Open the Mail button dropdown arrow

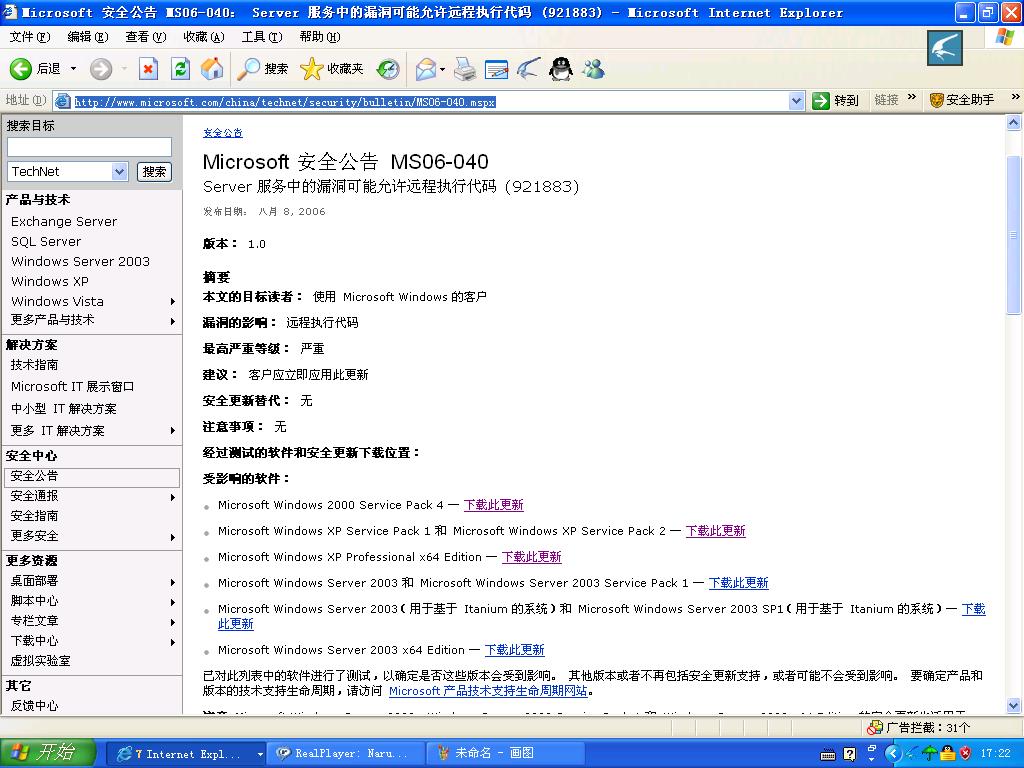pyautogui.click(x=443, y=69)
